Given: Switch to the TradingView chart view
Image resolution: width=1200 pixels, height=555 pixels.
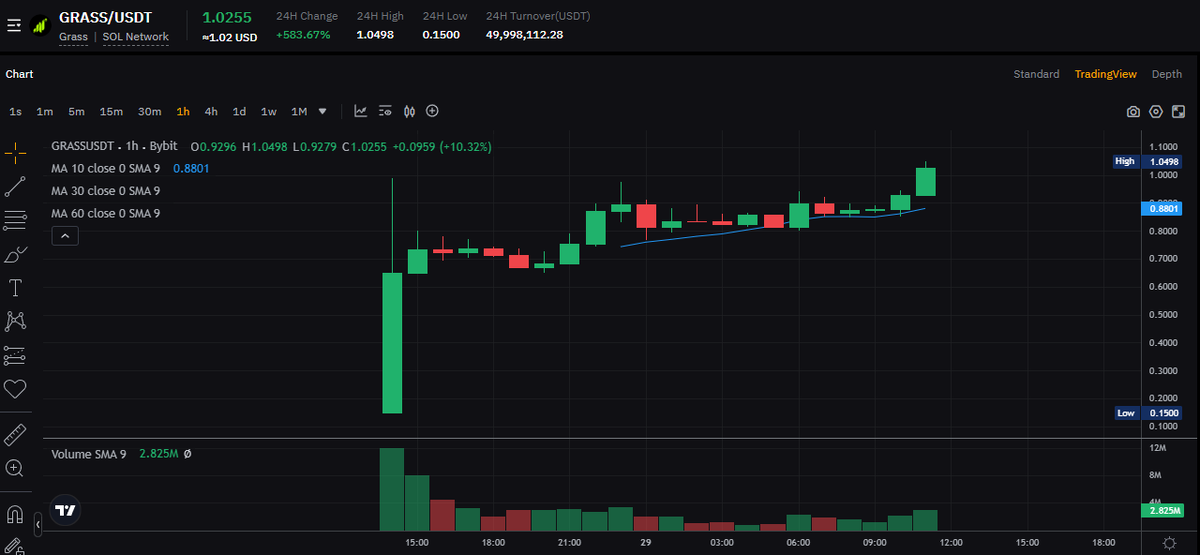Looking at the screenshot, I should click(x=1105, y=74).
